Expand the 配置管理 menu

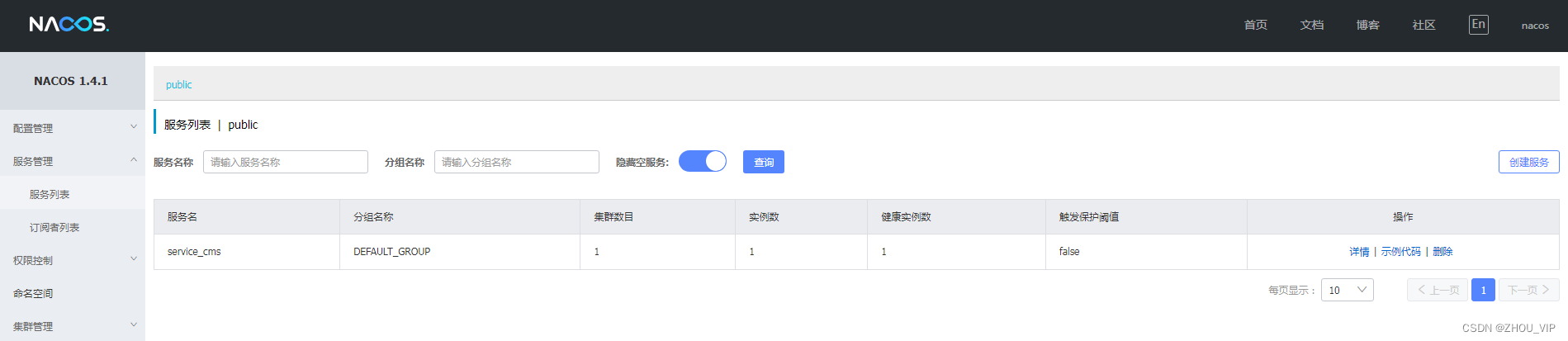[73, 128]
